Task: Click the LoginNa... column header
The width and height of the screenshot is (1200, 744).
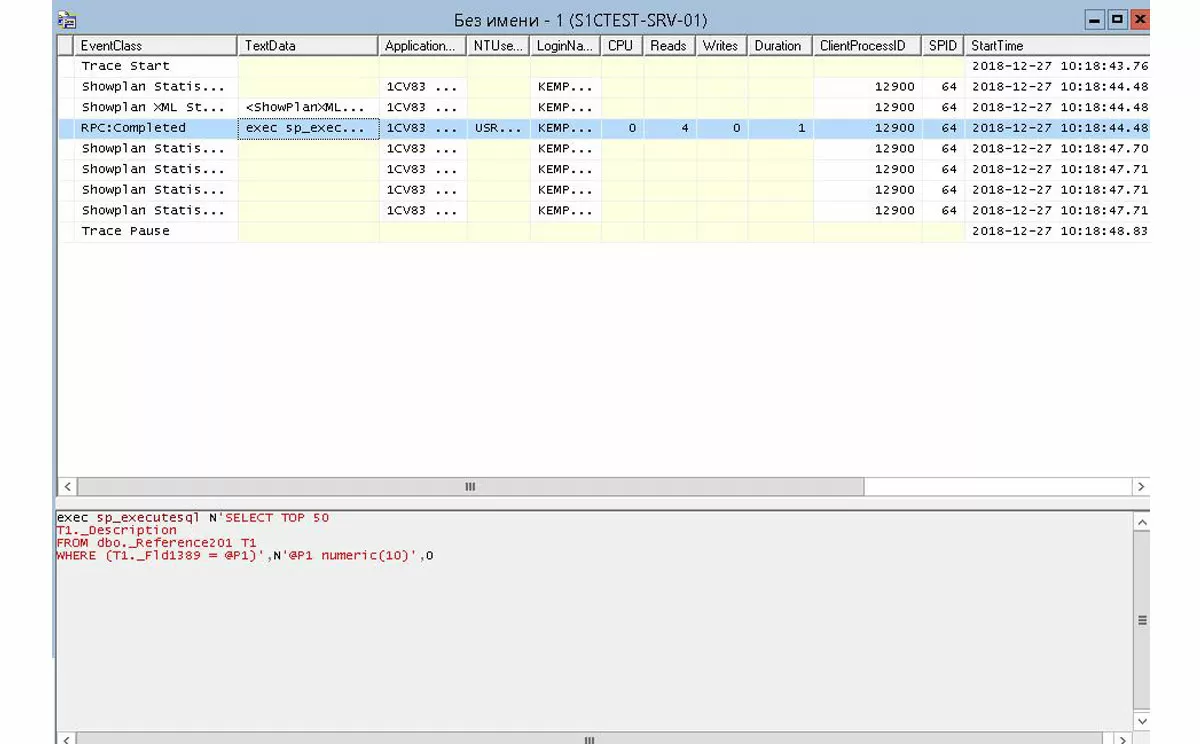Action: click(x=565, y=45)
